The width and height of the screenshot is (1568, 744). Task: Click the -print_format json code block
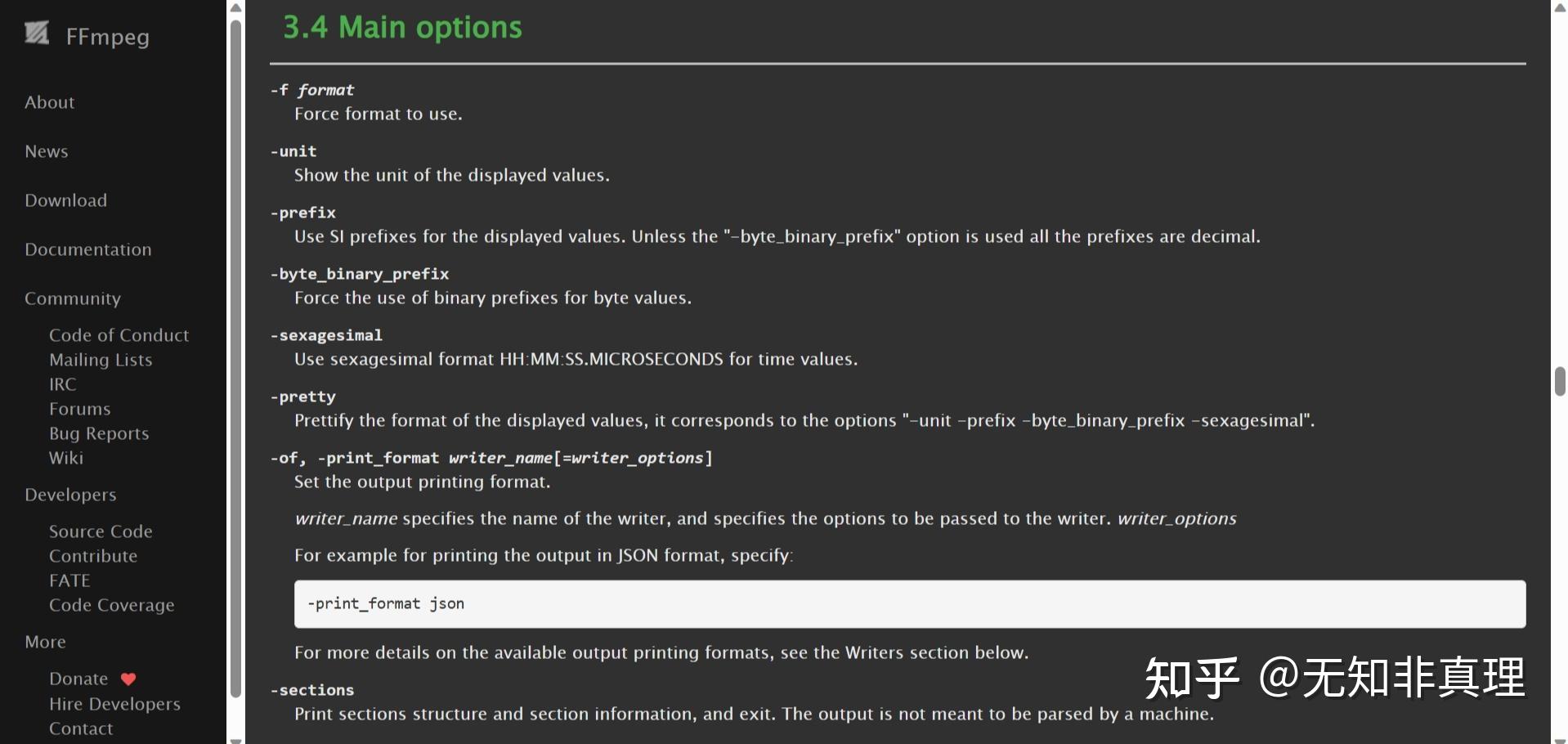(909, 604)
